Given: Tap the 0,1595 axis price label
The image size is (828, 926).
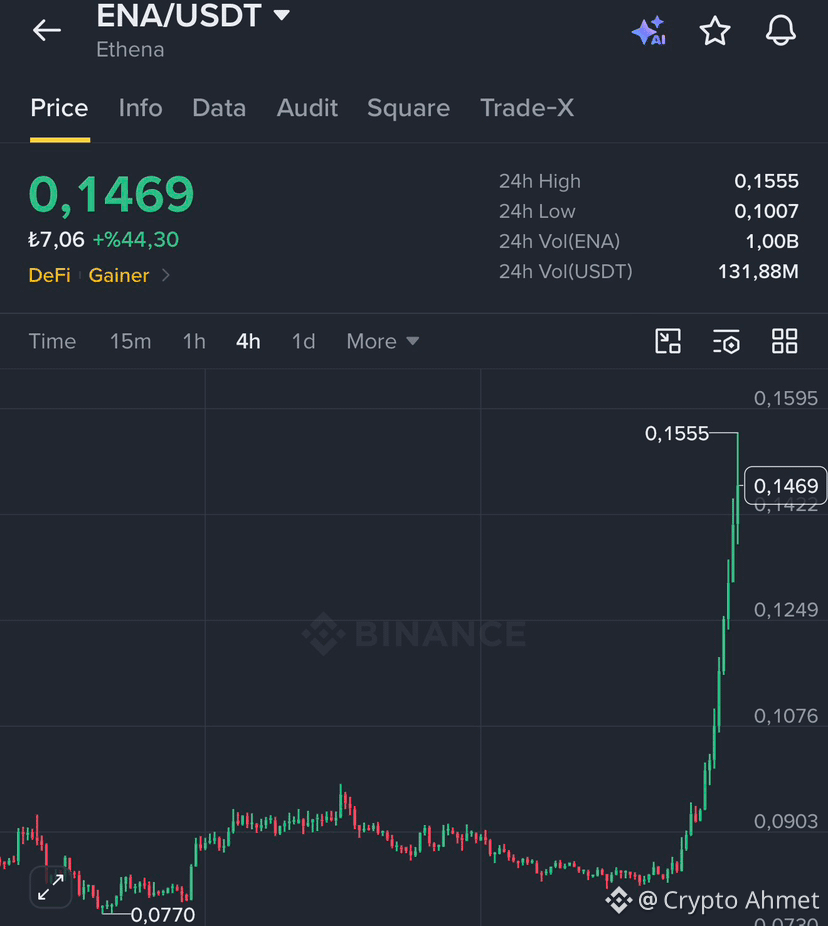Looking at the screenshot, I should (785, 399).
